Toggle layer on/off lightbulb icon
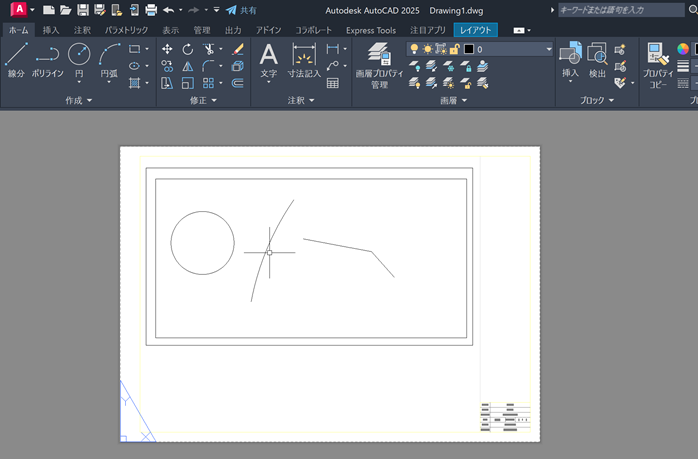The height and width of the screenshot is (459, 698). [x=415, y=49]
